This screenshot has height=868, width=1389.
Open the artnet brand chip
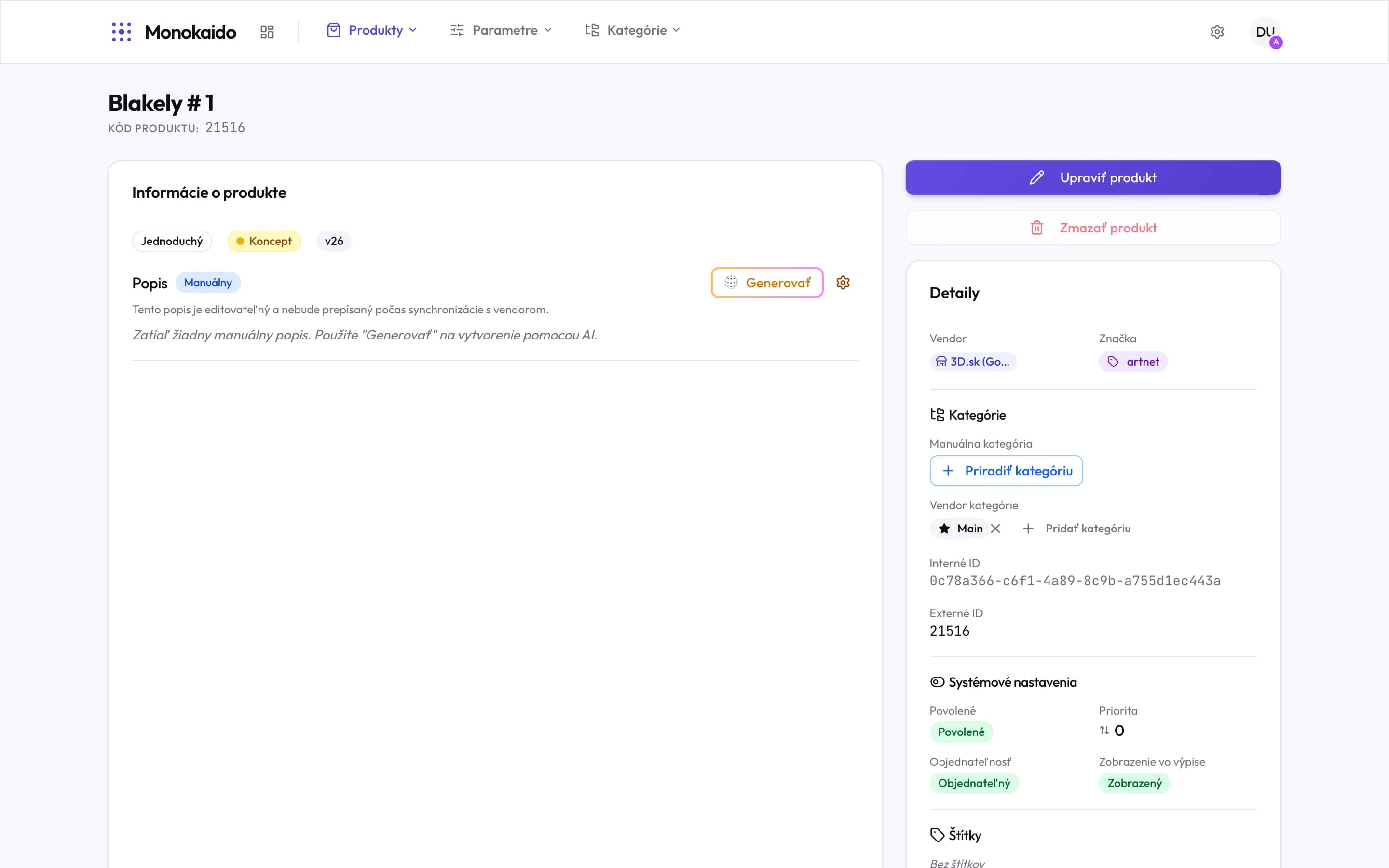[1133, 362]
